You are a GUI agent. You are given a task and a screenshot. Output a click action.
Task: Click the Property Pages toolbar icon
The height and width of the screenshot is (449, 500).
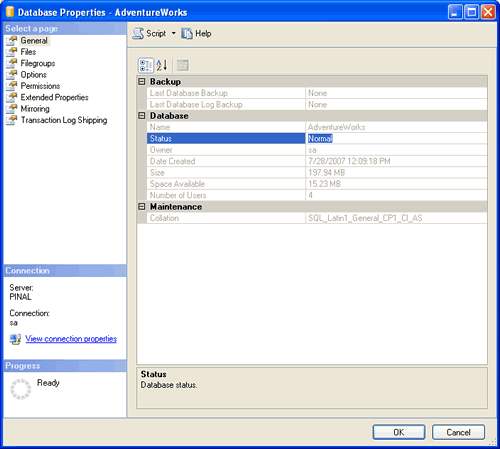pyautogui.click(x=182, y=65)
